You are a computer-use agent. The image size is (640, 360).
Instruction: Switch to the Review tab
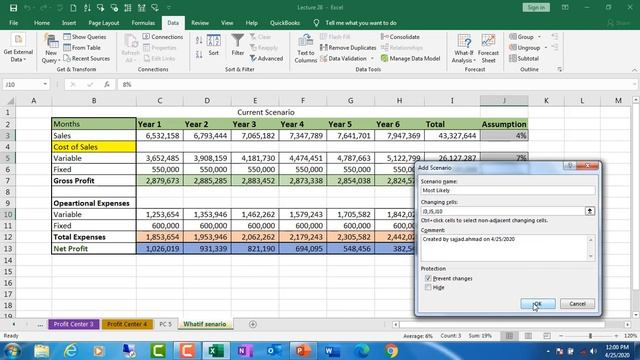pos(200,23)
